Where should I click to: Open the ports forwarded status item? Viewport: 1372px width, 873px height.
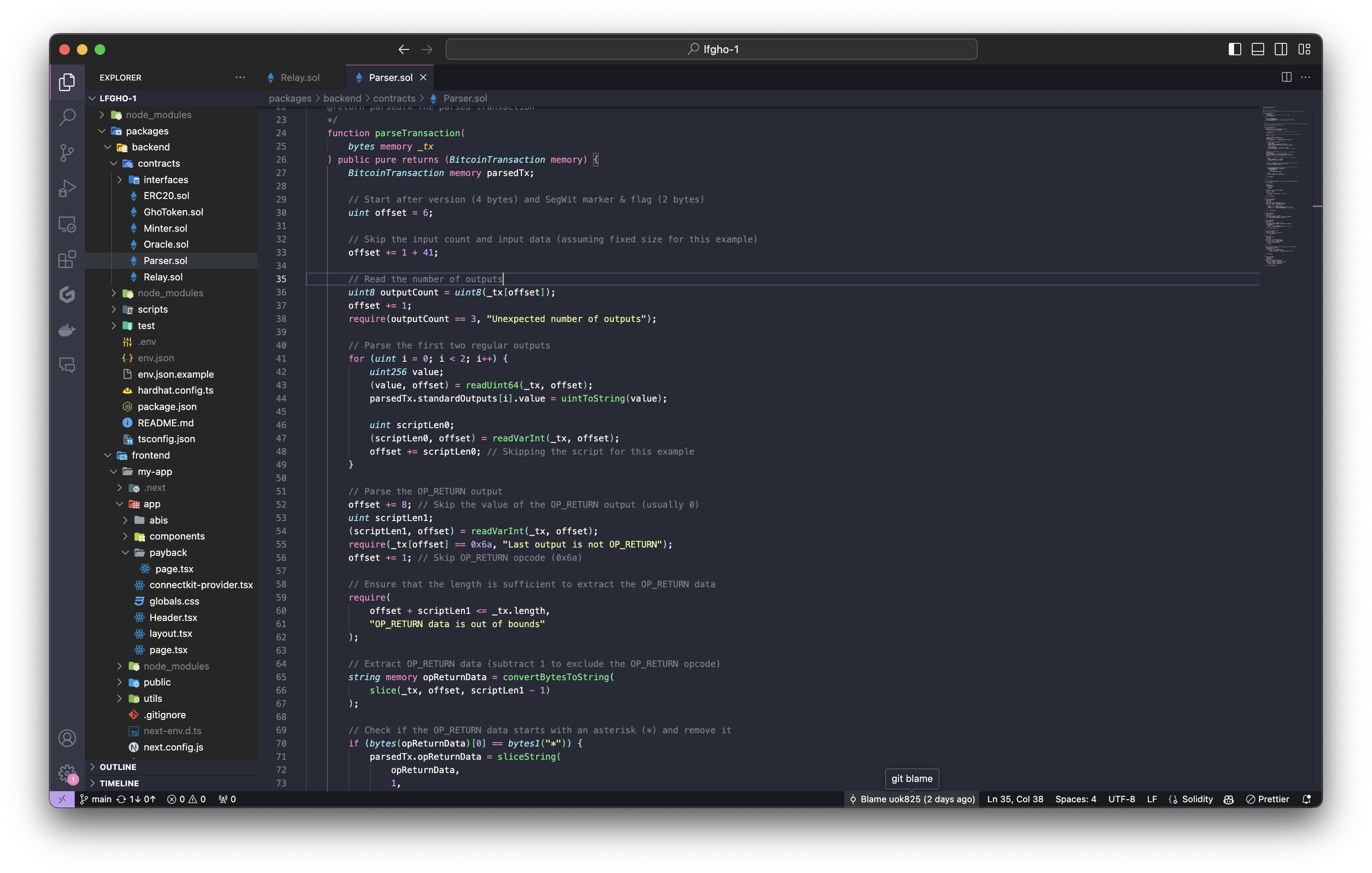point(227,799)
